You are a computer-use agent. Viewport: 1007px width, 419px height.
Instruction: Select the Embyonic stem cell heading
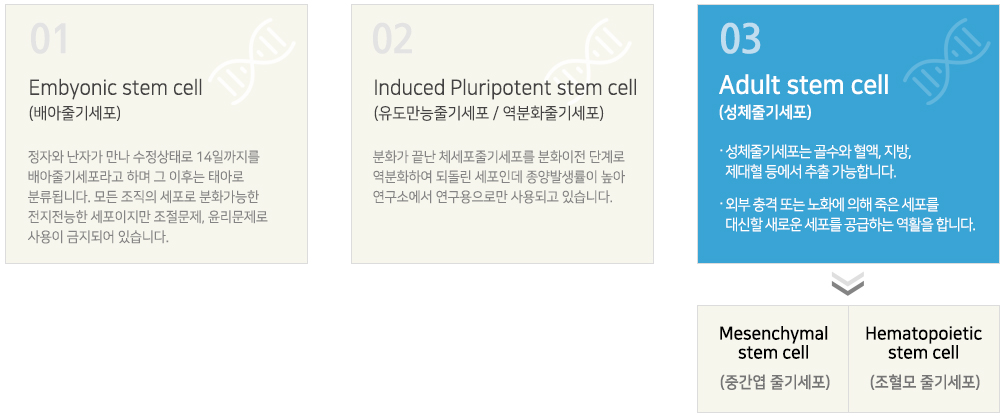coord(116,87)
